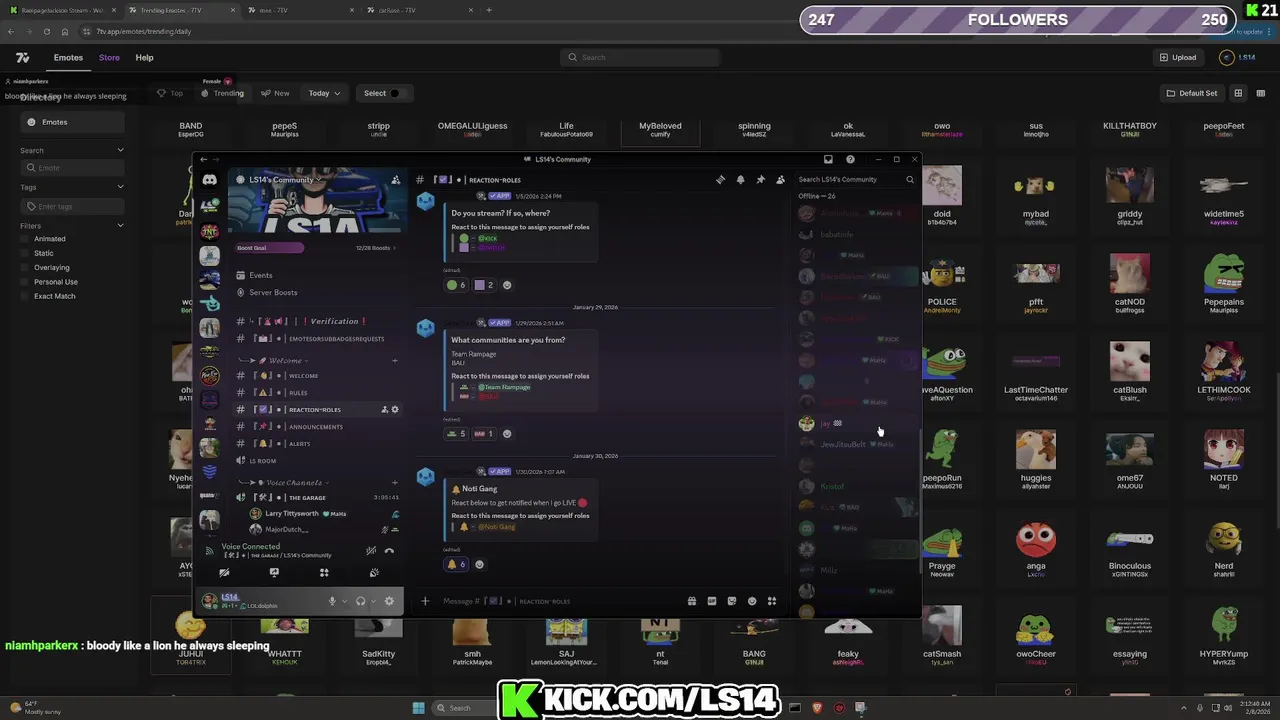Click the Upload button on 7TV
1280x720 pixels.
tap(1178, 58)
